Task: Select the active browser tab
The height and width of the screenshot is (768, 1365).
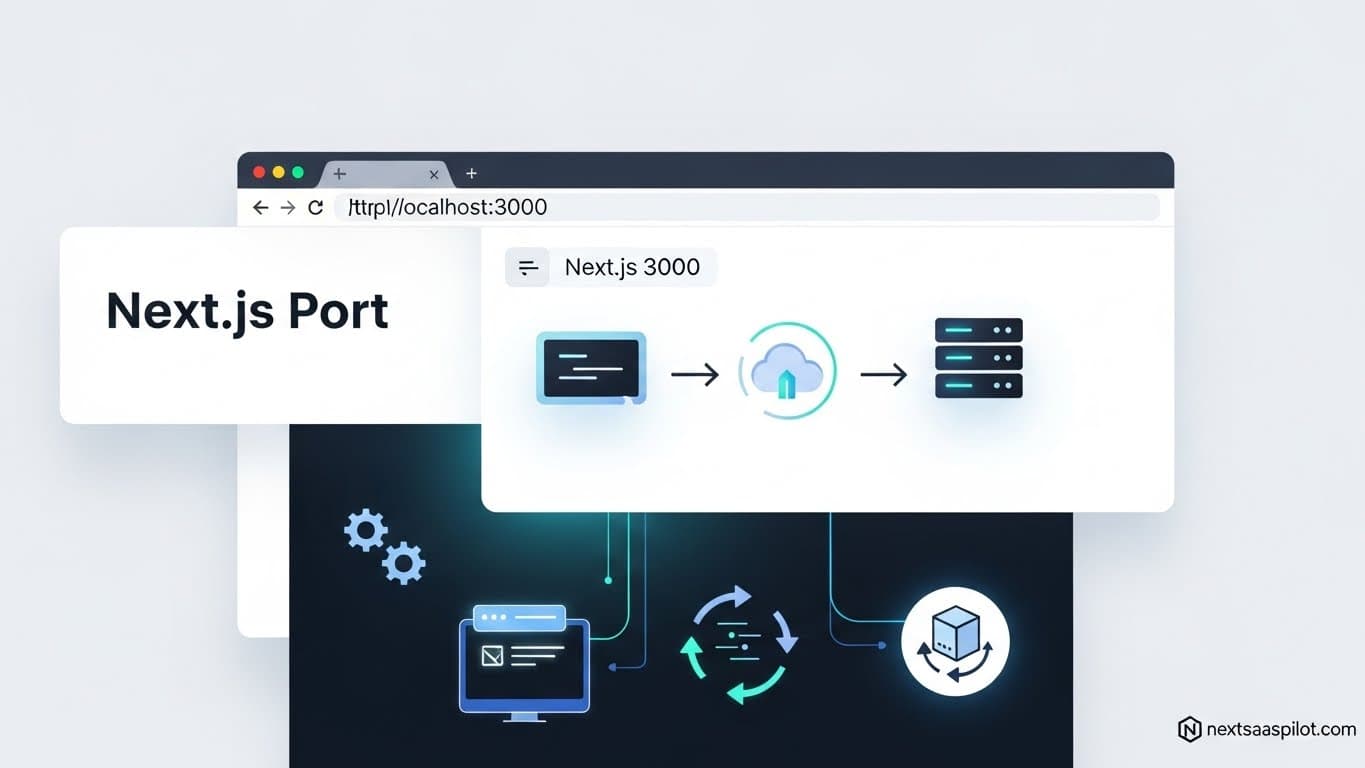Action: (x=385, y=173)
